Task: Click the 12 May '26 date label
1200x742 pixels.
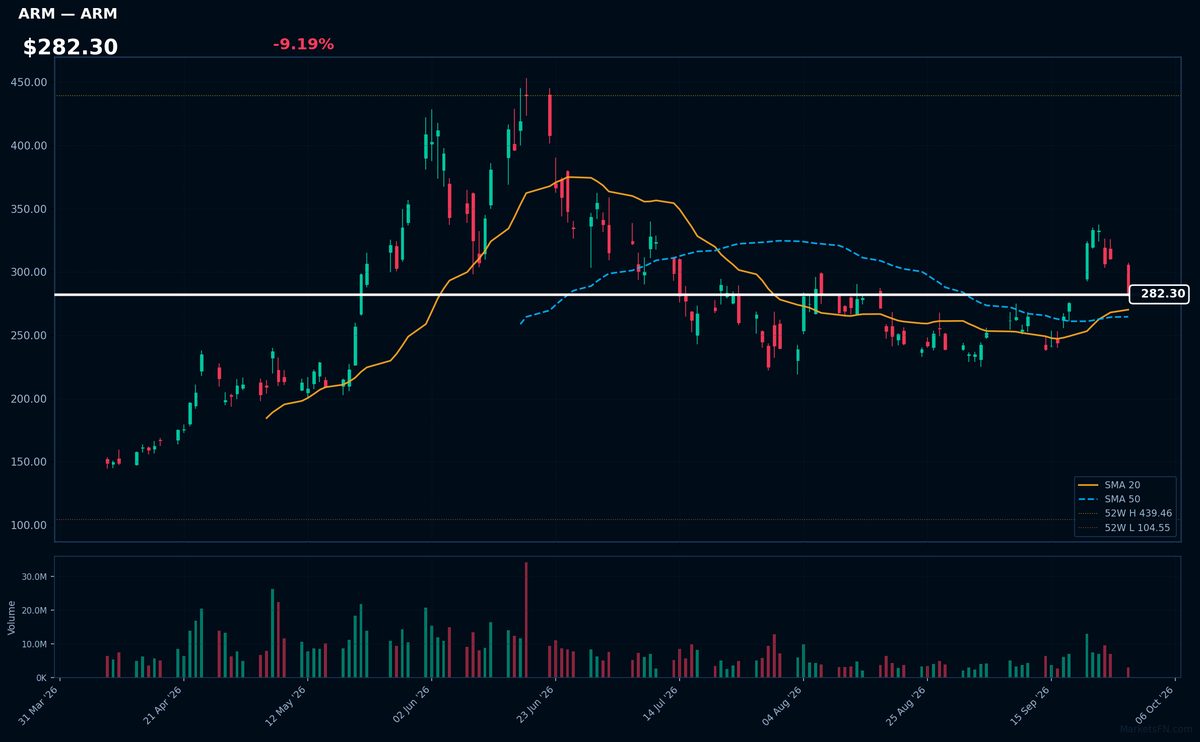Action: 287,705
